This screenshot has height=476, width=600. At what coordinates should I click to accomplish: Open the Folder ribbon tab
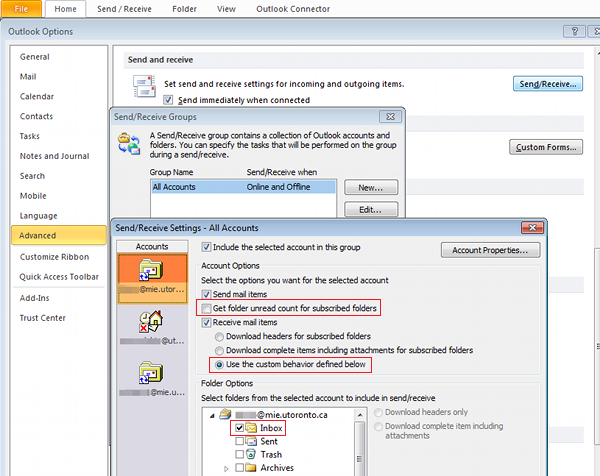tap(184, 9)
